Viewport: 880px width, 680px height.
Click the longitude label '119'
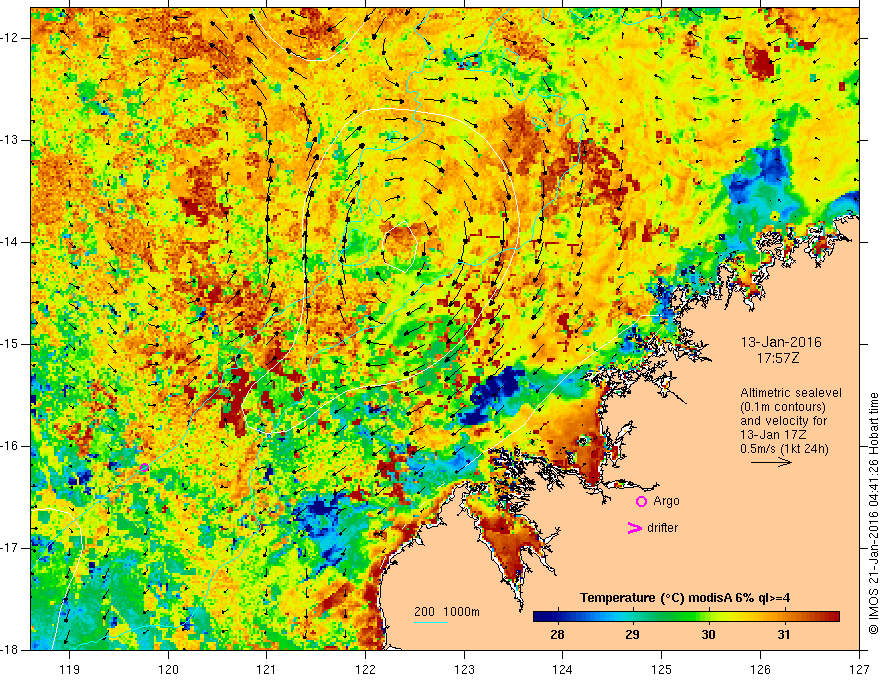tap(70, 669)
